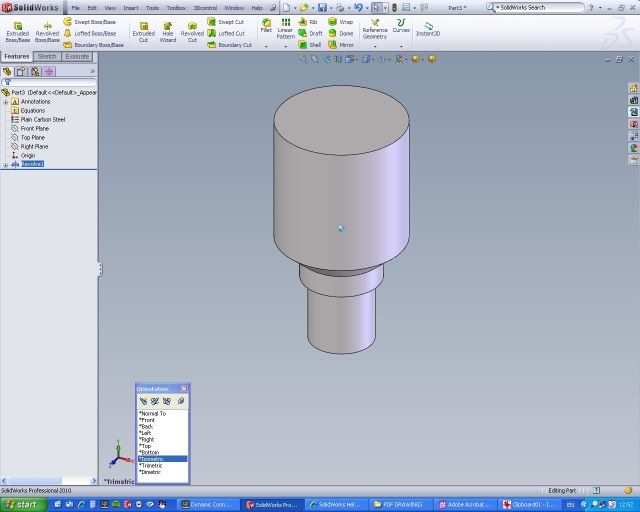The width and height of the screenshot is (640, 512).
Task: Toggle the Instant3D mode
Action: click(x=428, y=28)
